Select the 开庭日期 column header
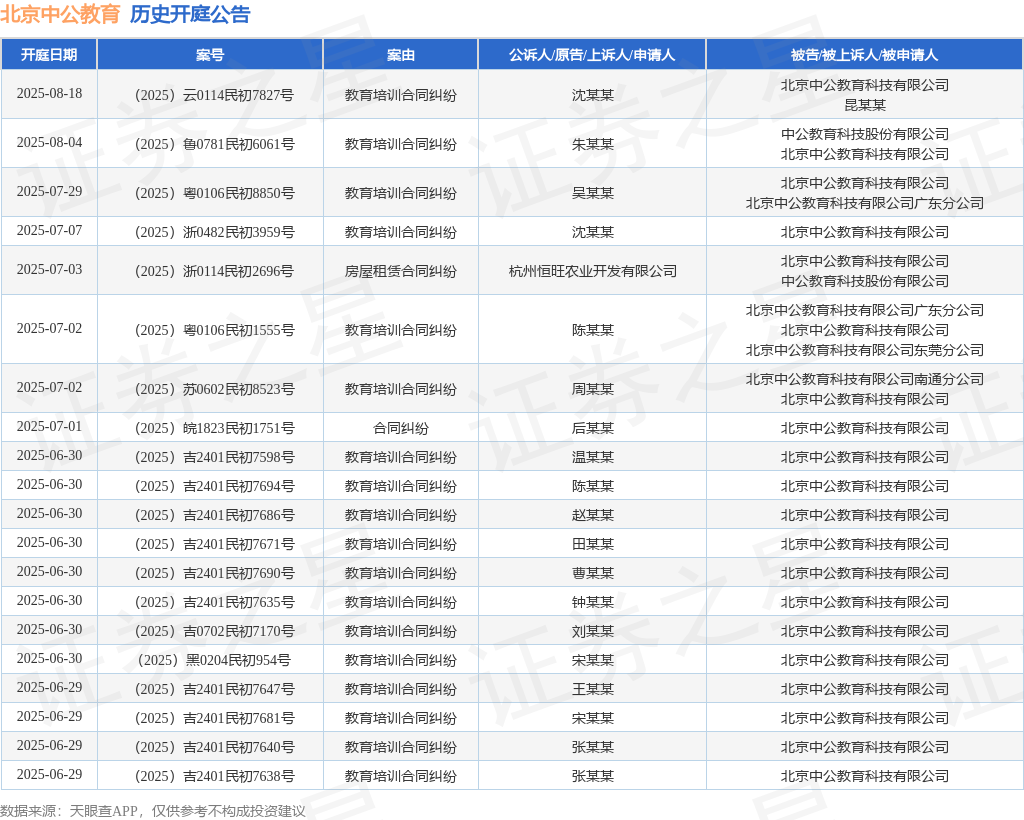This screenshot has width=1024, height=820. [49, 55]
